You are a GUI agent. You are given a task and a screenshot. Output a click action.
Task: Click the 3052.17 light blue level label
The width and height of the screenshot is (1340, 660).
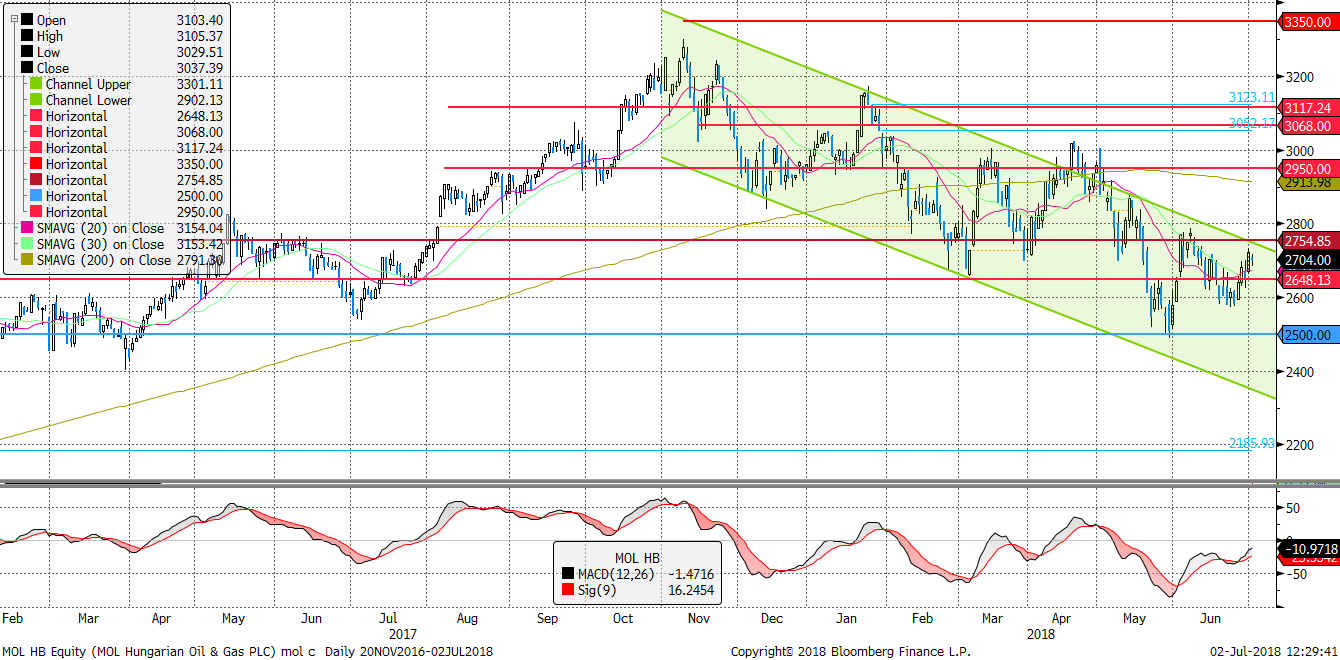1252,123
